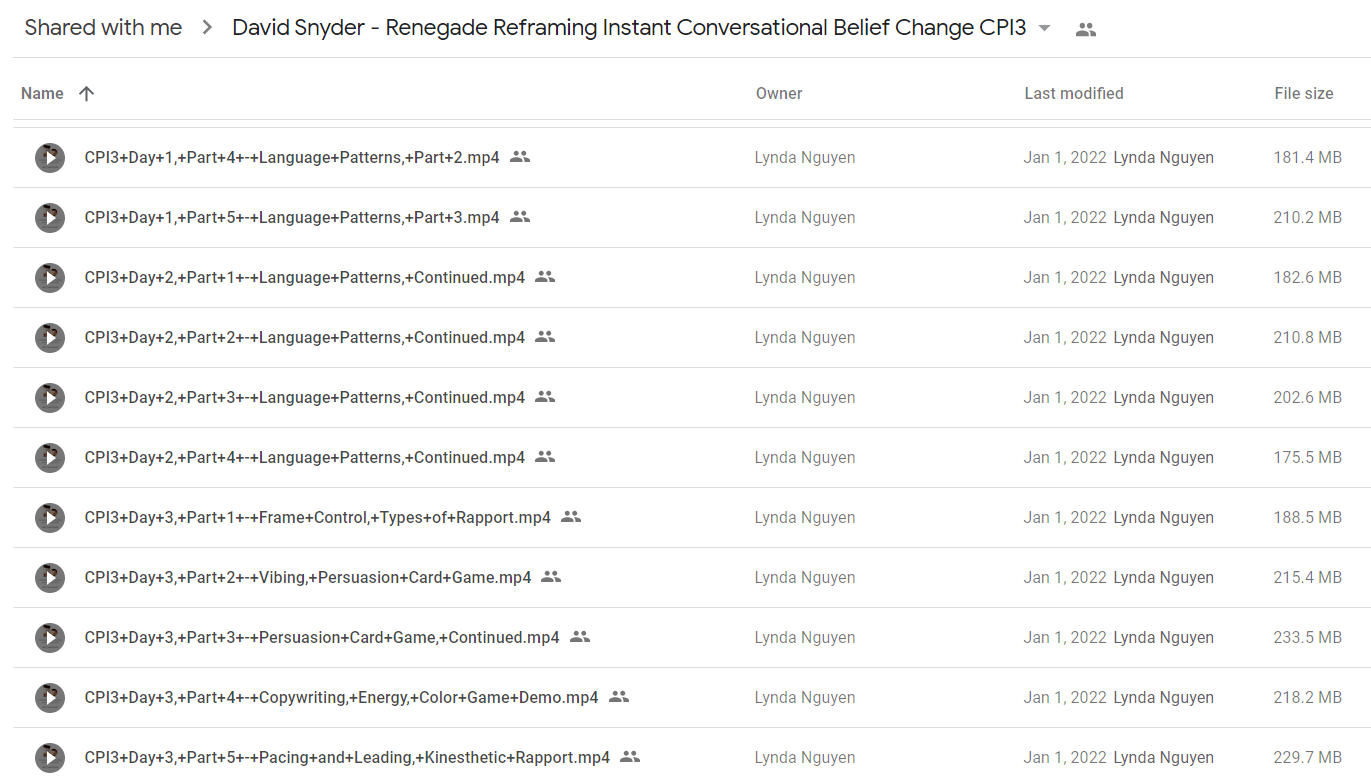Click shared icon beside Frame+Control filename
The height and width of the screenshot is (781, 1371).
tap(571, 517)
